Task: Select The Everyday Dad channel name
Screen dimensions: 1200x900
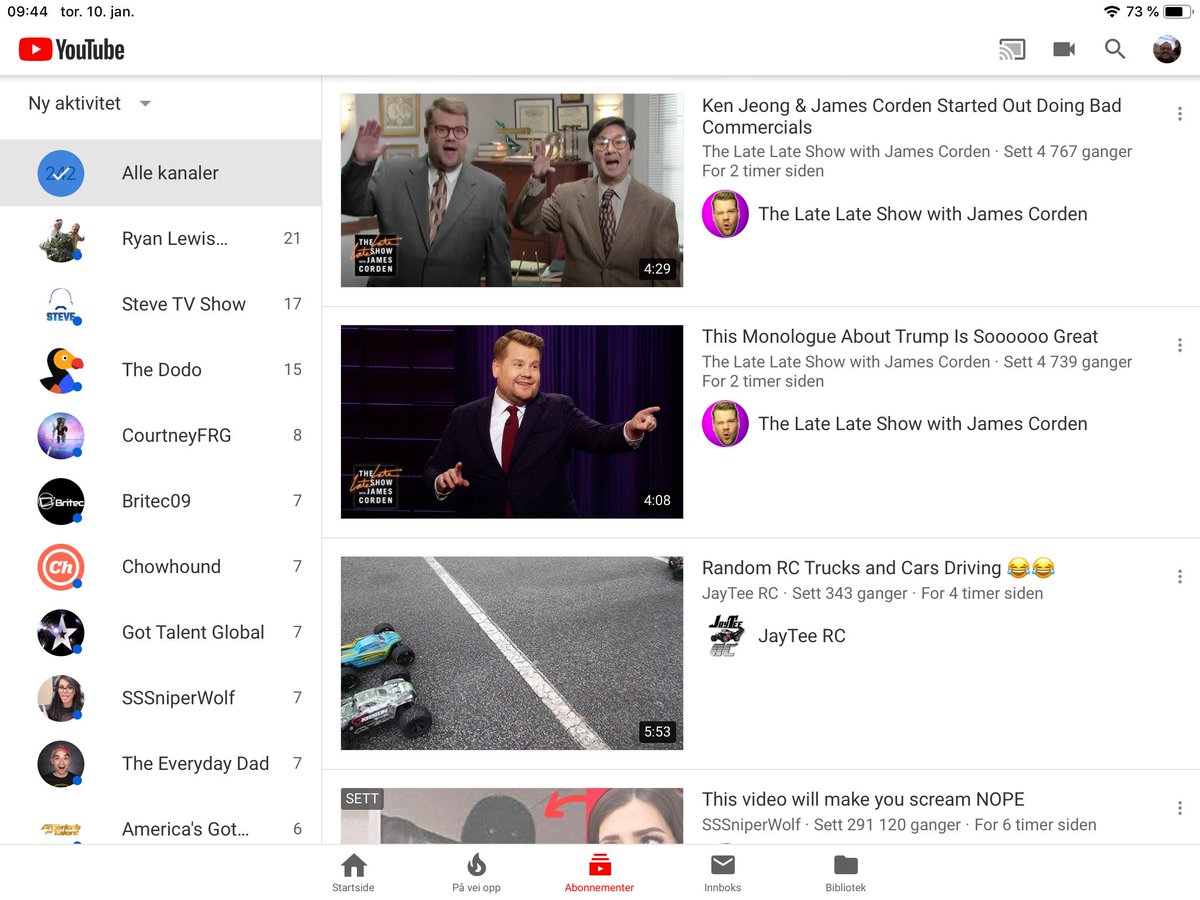Action: tap(195, 764)
